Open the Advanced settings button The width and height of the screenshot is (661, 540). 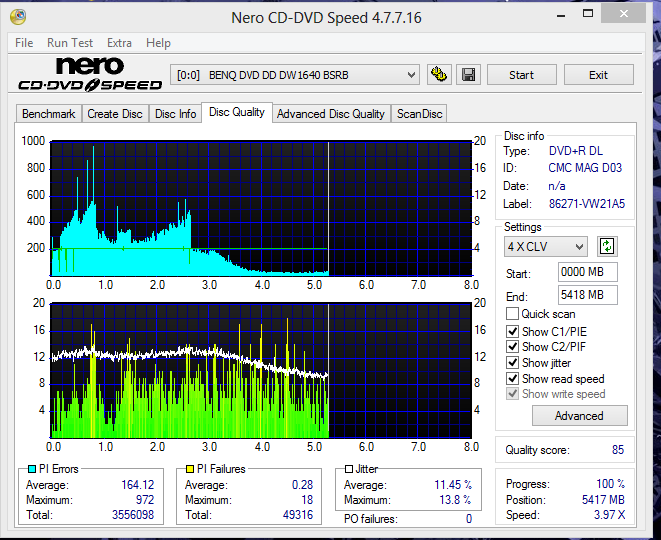pos(579,416)
